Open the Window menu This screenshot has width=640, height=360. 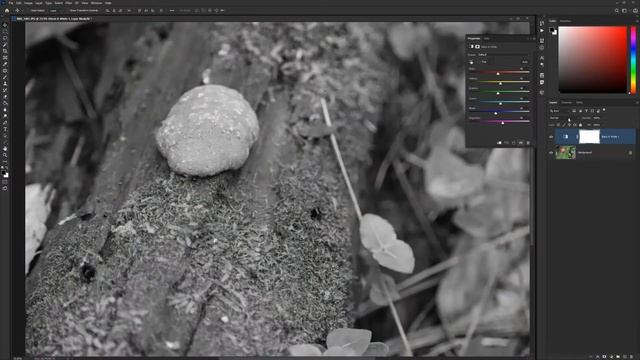[96, 3]
